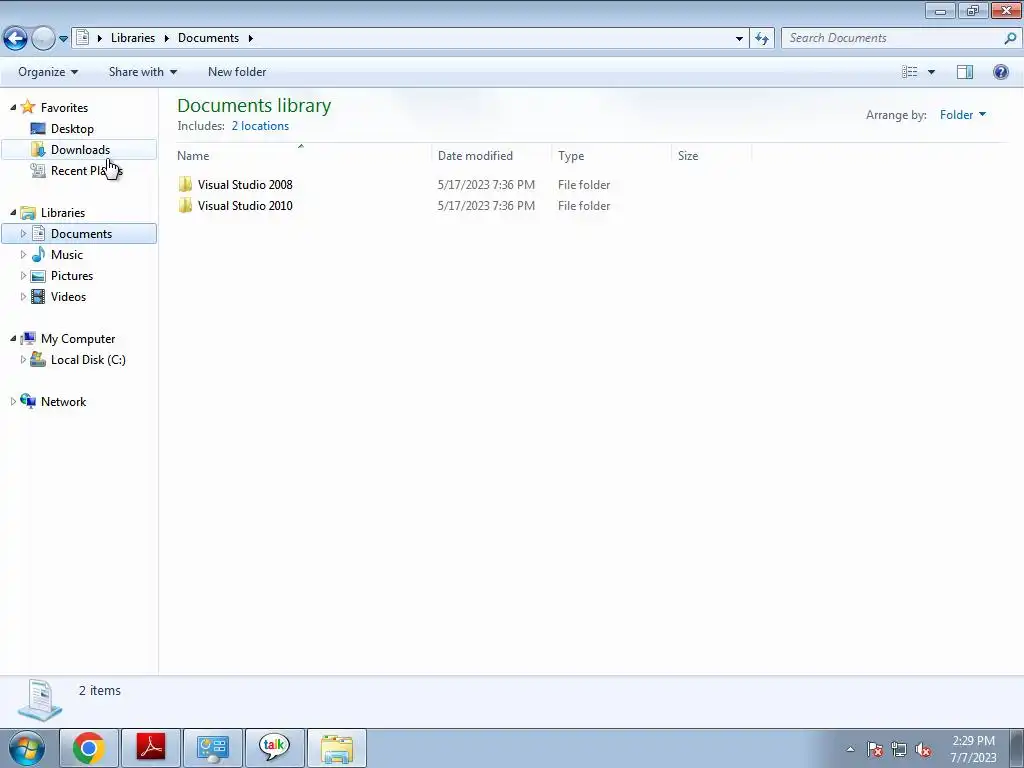Toggle the preview pane
The width and height of the screenshot is (1024, 768).
click(x=965, y=72)
